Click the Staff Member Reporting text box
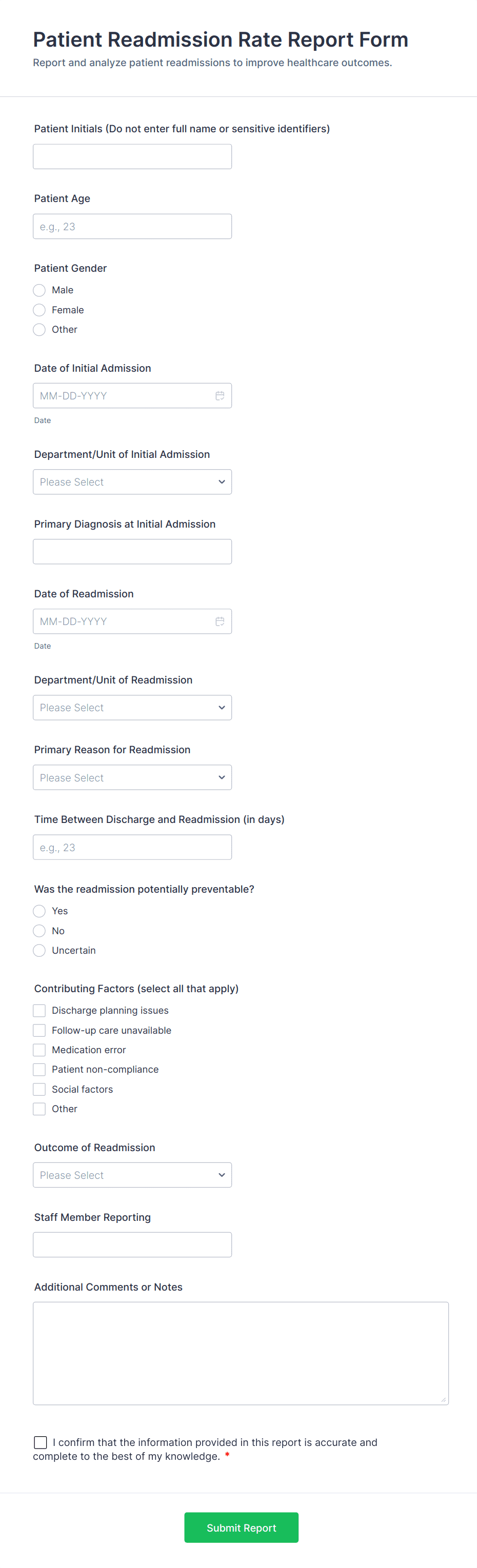The image size is (477, 1568). tap(132, 1245)
